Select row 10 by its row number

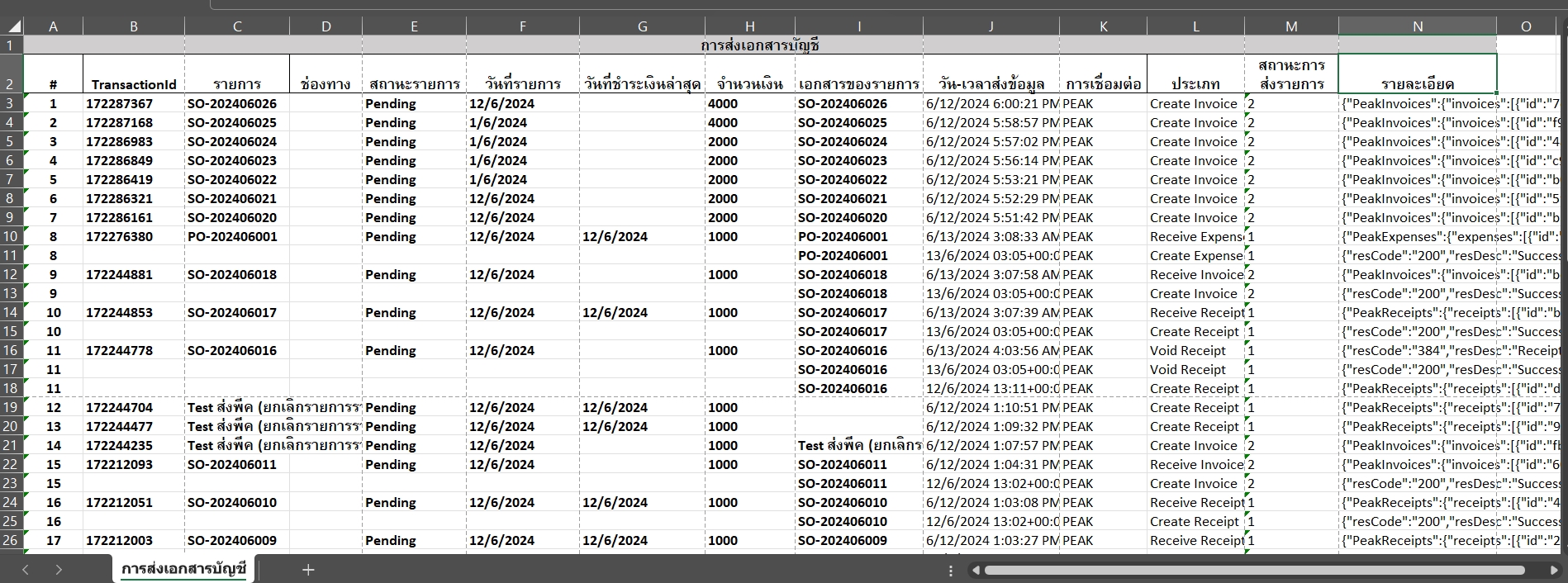tap(11, 237)
